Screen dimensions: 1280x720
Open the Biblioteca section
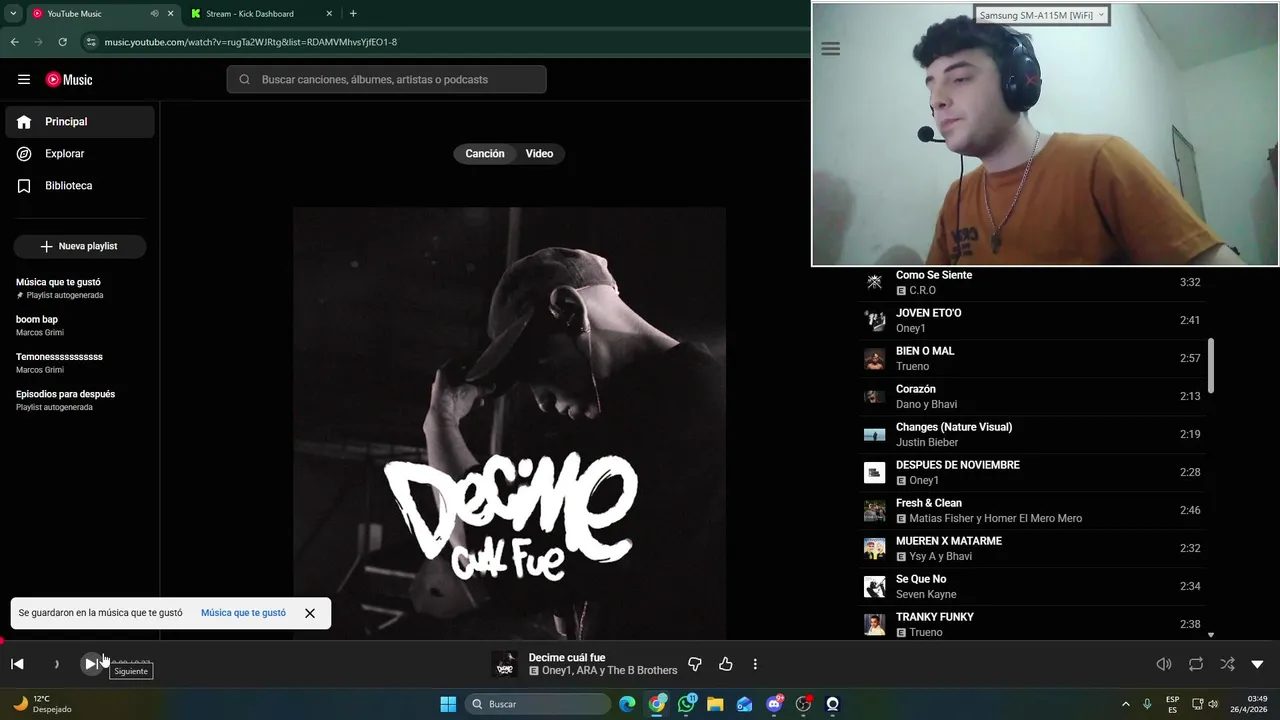[80, 186]
